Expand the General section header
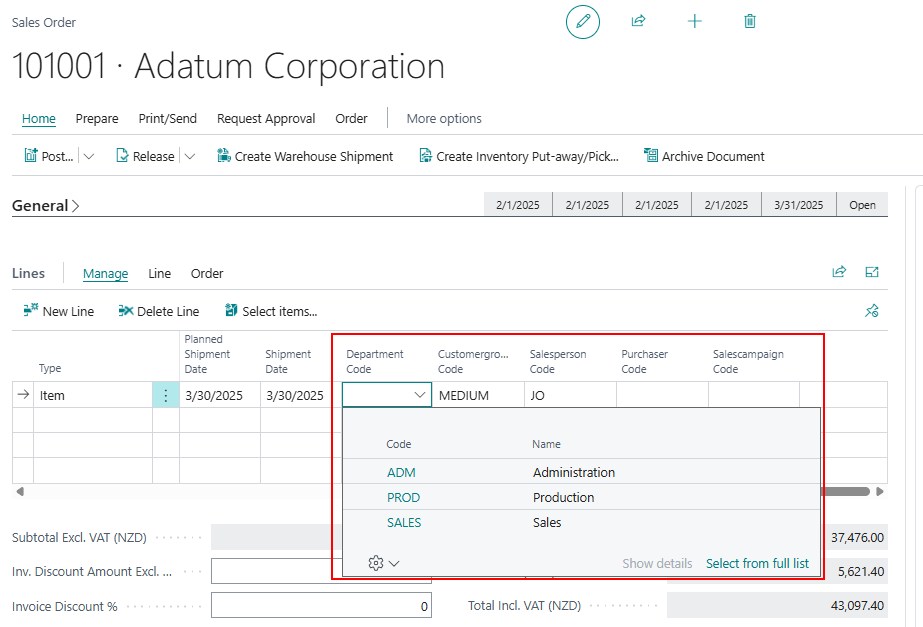 click(46, 206)
